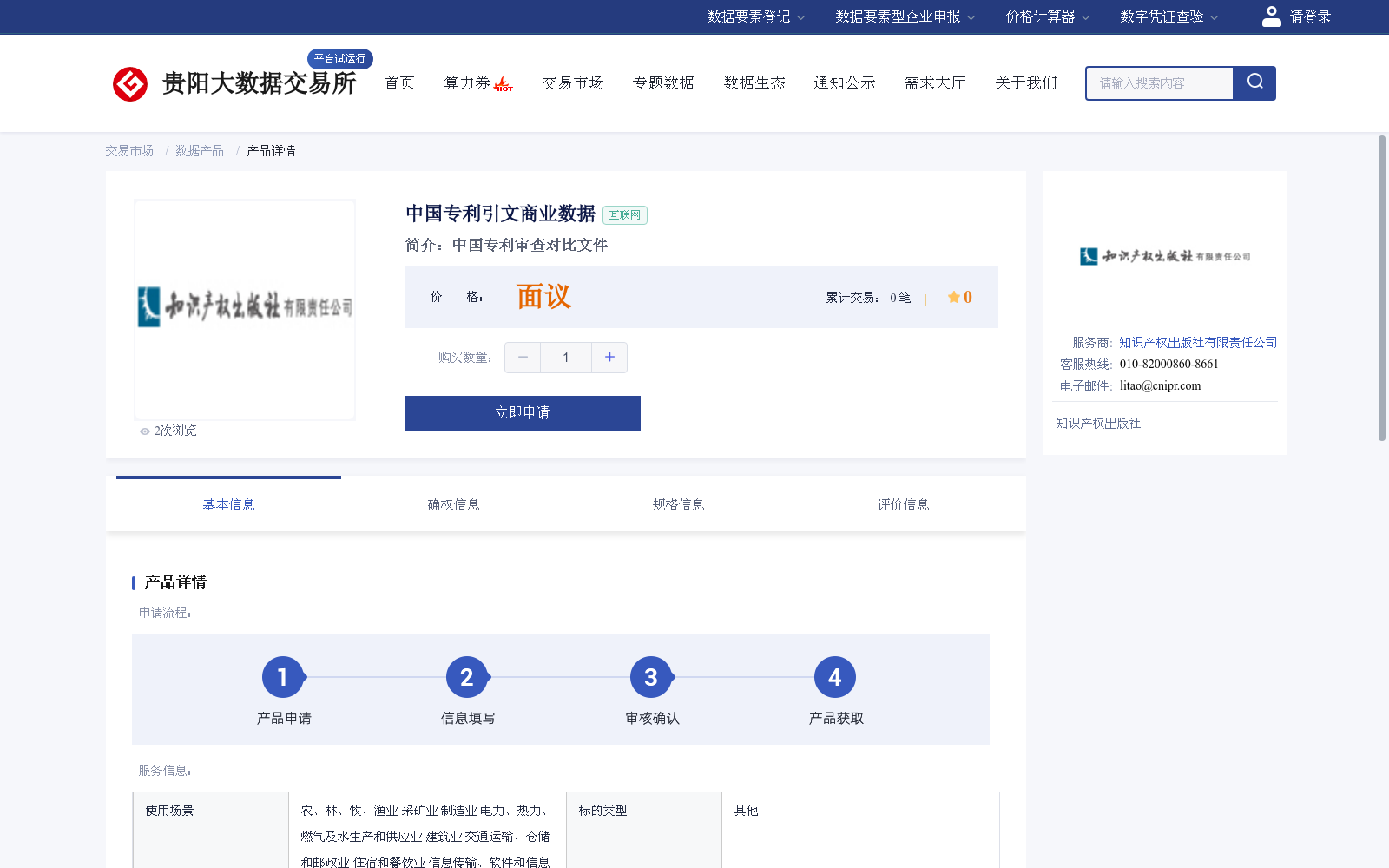
Task: Increase purchase quantity with plus button
Action: pos(609,358)
